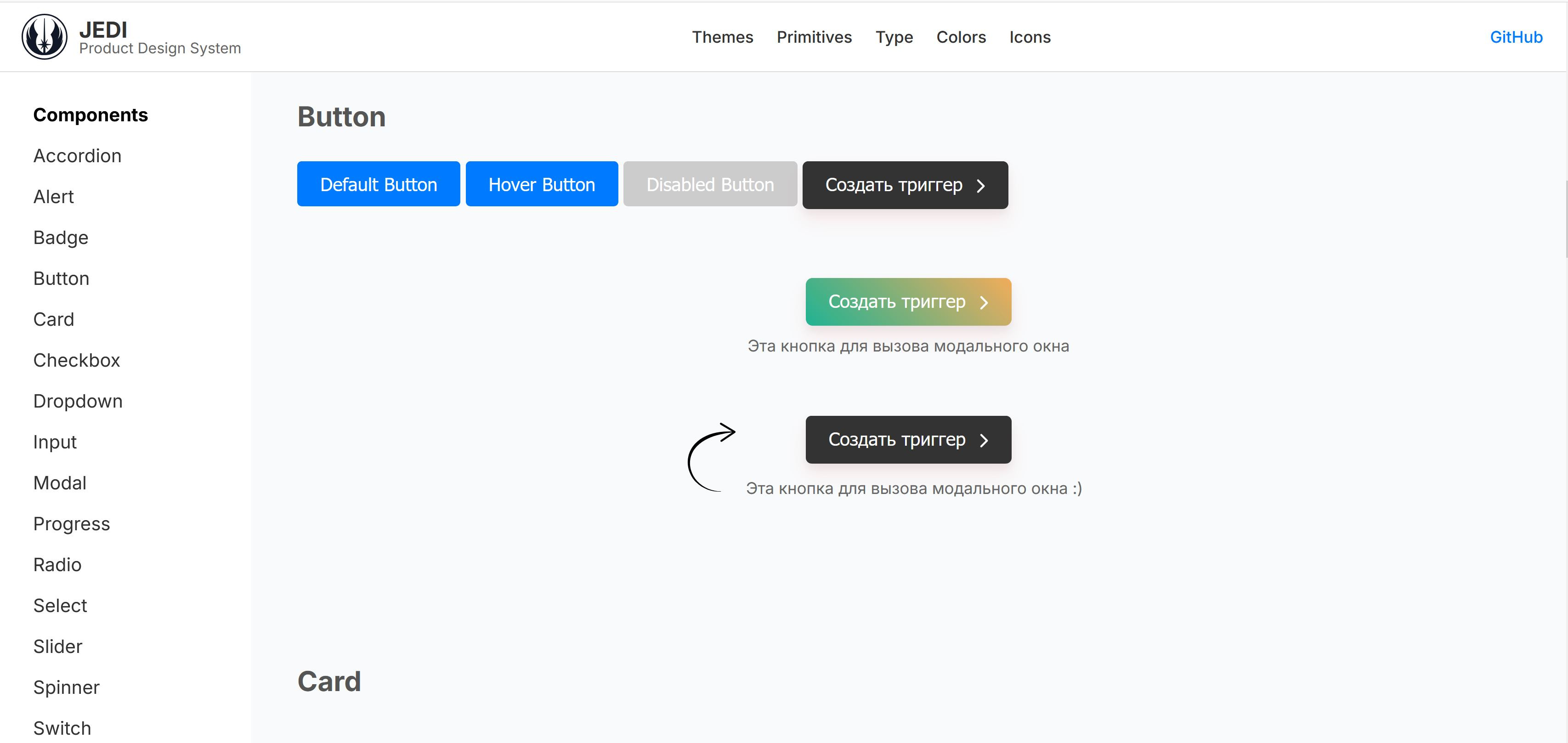The width and height of the screenshot is (1568, 743).
Task: Click the Default Button
Action: [378, 183]
